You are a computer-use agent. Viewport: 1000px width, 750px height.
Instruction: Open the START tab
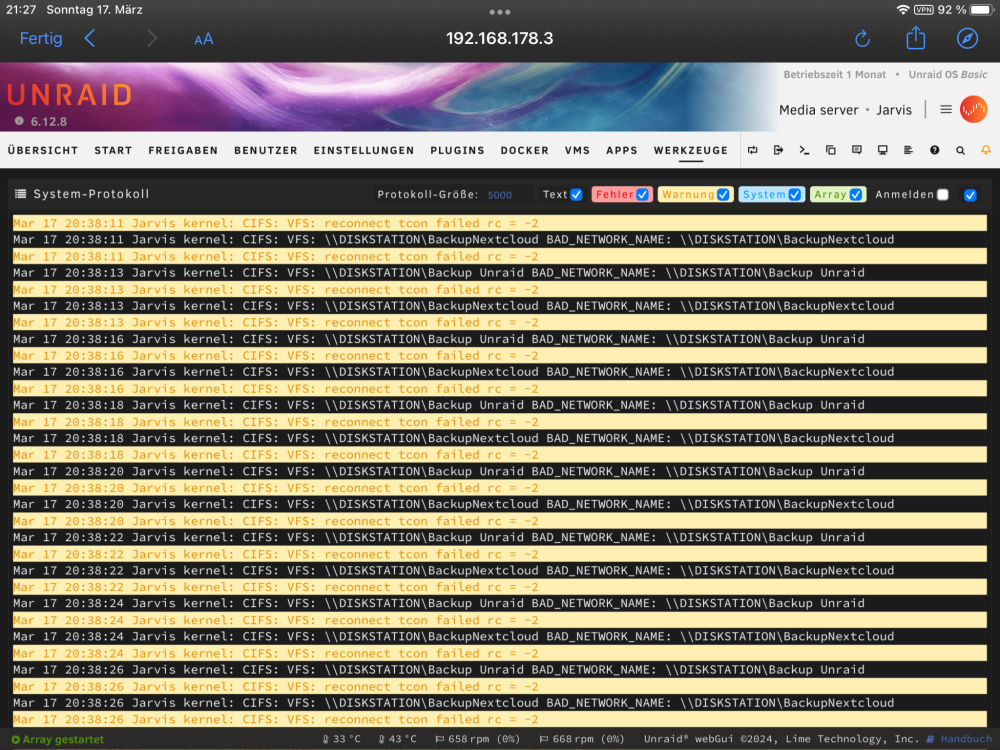click(113, 151)
